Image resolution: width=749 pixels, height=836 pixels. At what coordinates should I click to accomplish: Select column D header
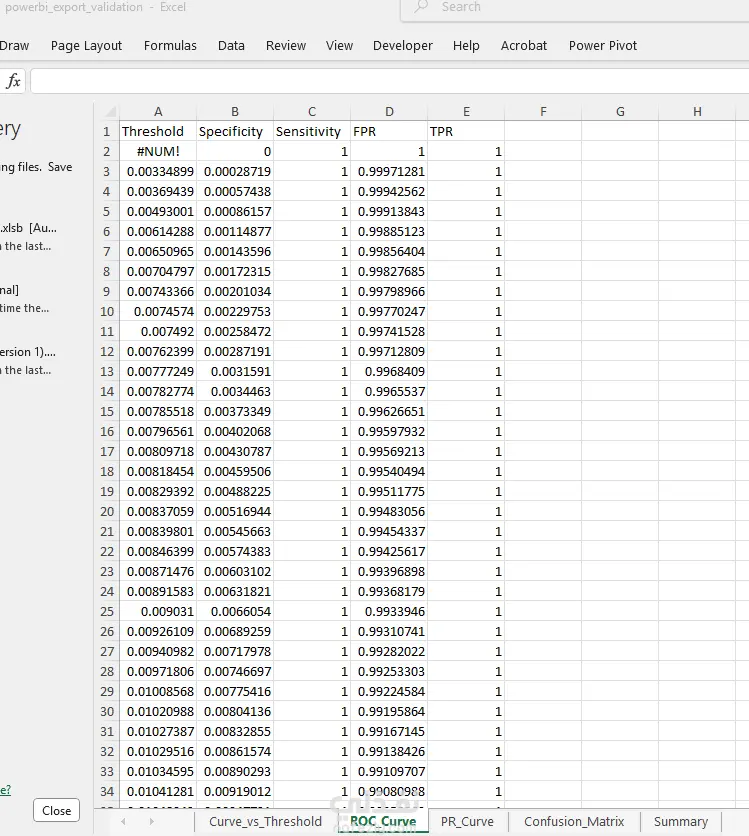(389, 111)
